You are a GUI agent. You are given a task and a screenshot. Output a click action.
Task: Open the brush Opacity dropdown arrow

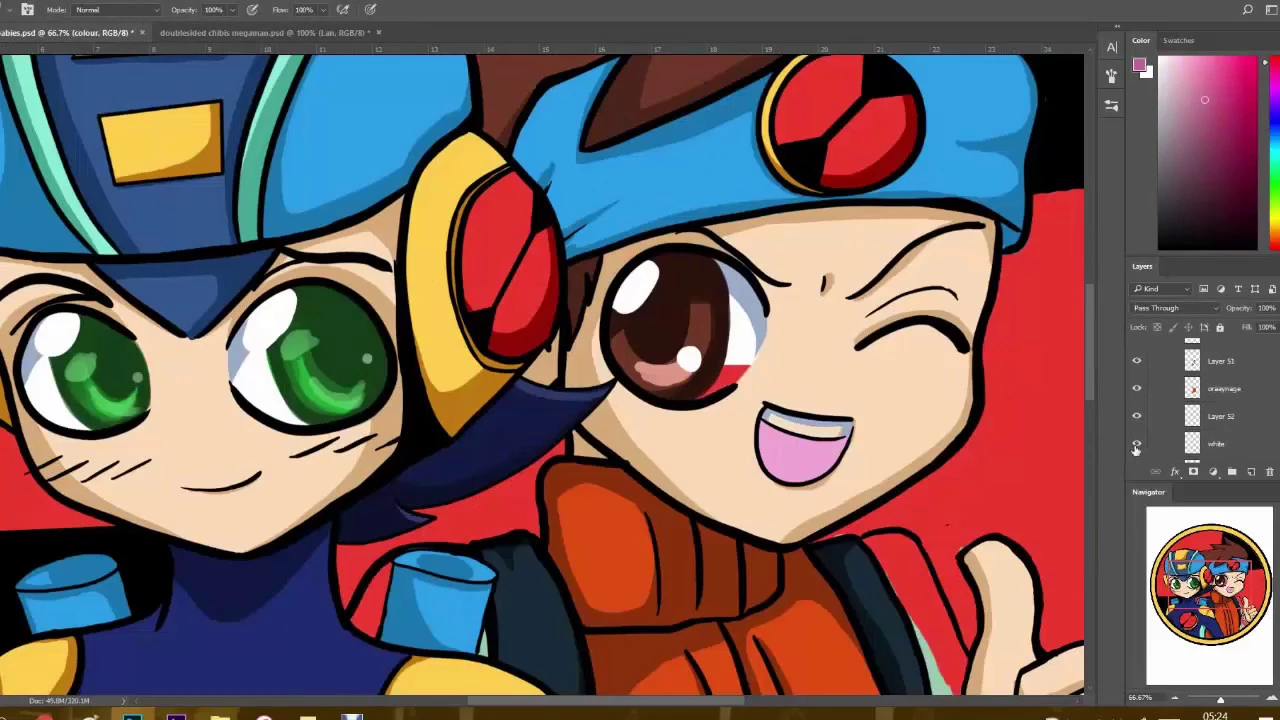[x=235, y=10]
